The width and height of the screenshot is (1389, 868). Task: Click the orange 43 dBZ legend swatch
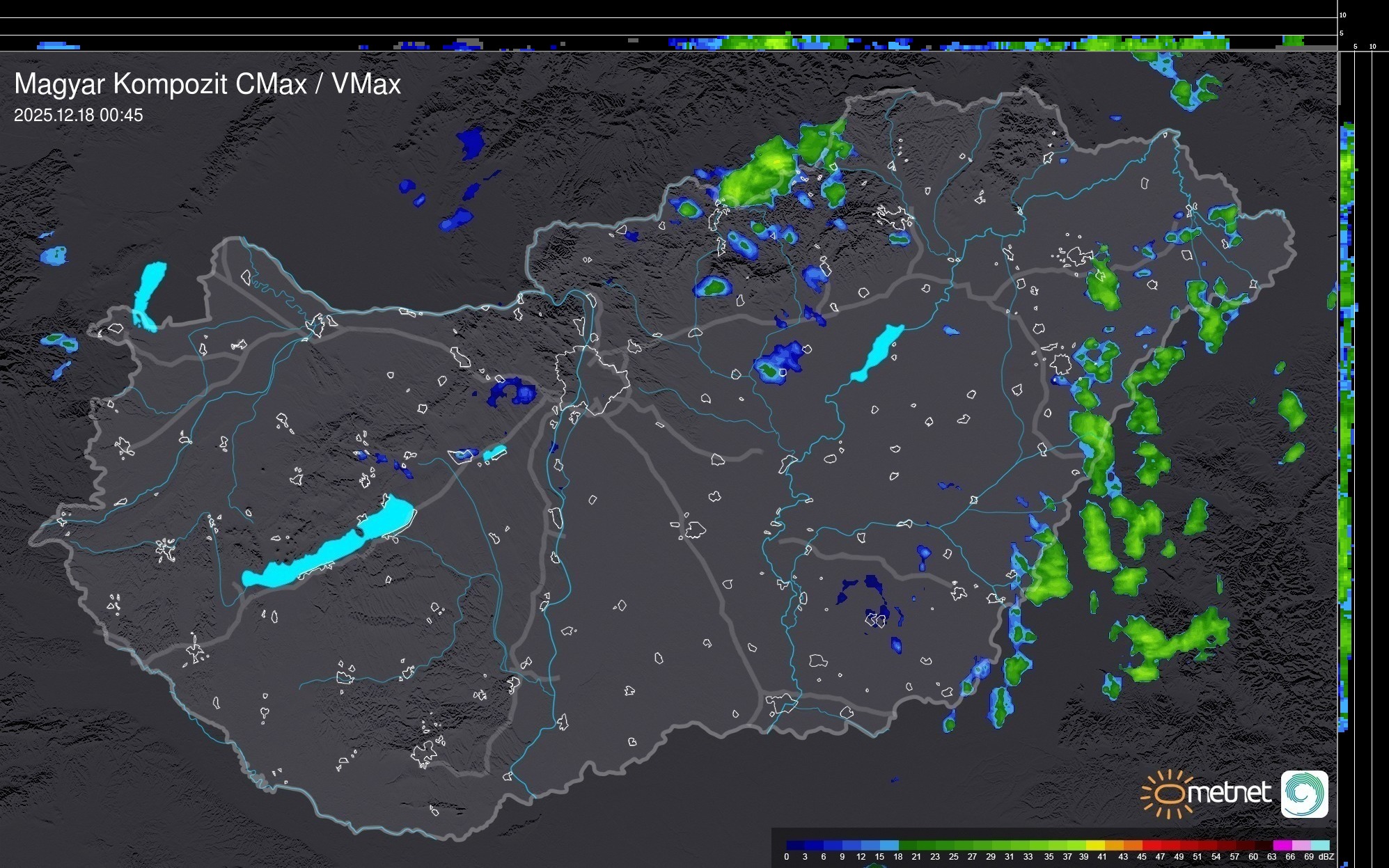(1132, 845)
